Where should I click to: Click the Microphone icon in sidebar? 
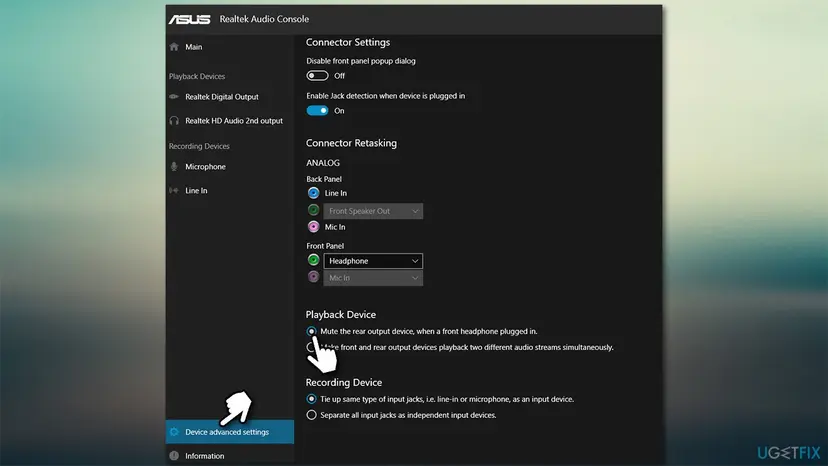[x=174, y=167]
